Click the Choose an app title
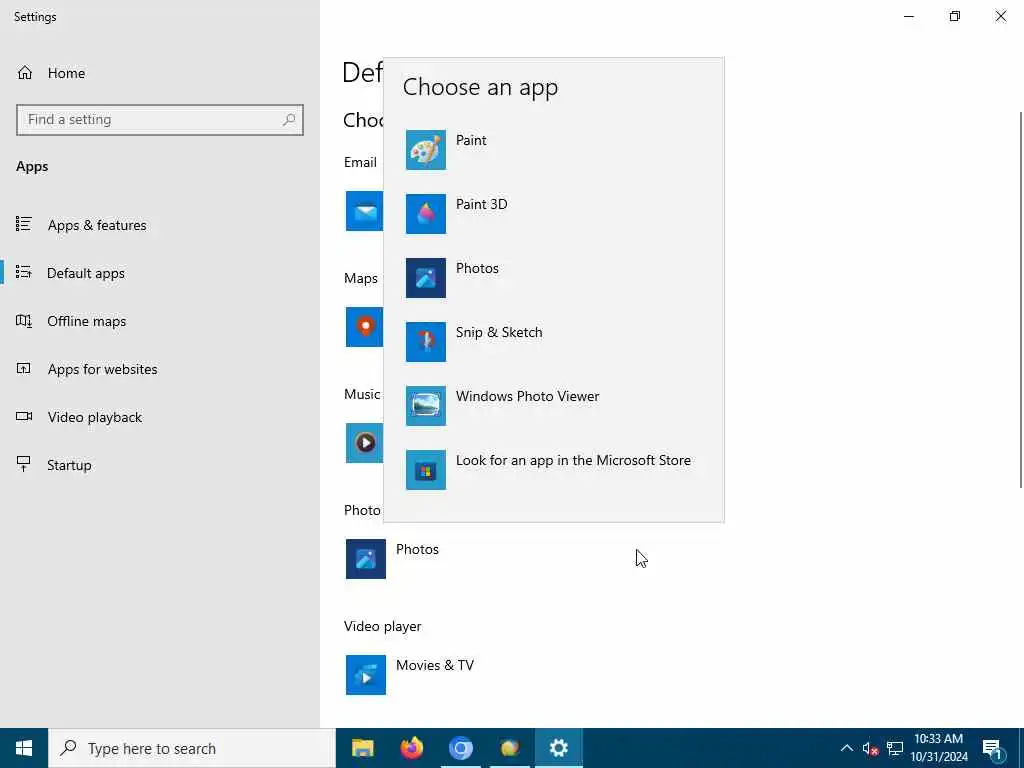The height and width of the screenshot is (768, 1024). [481, 88]
